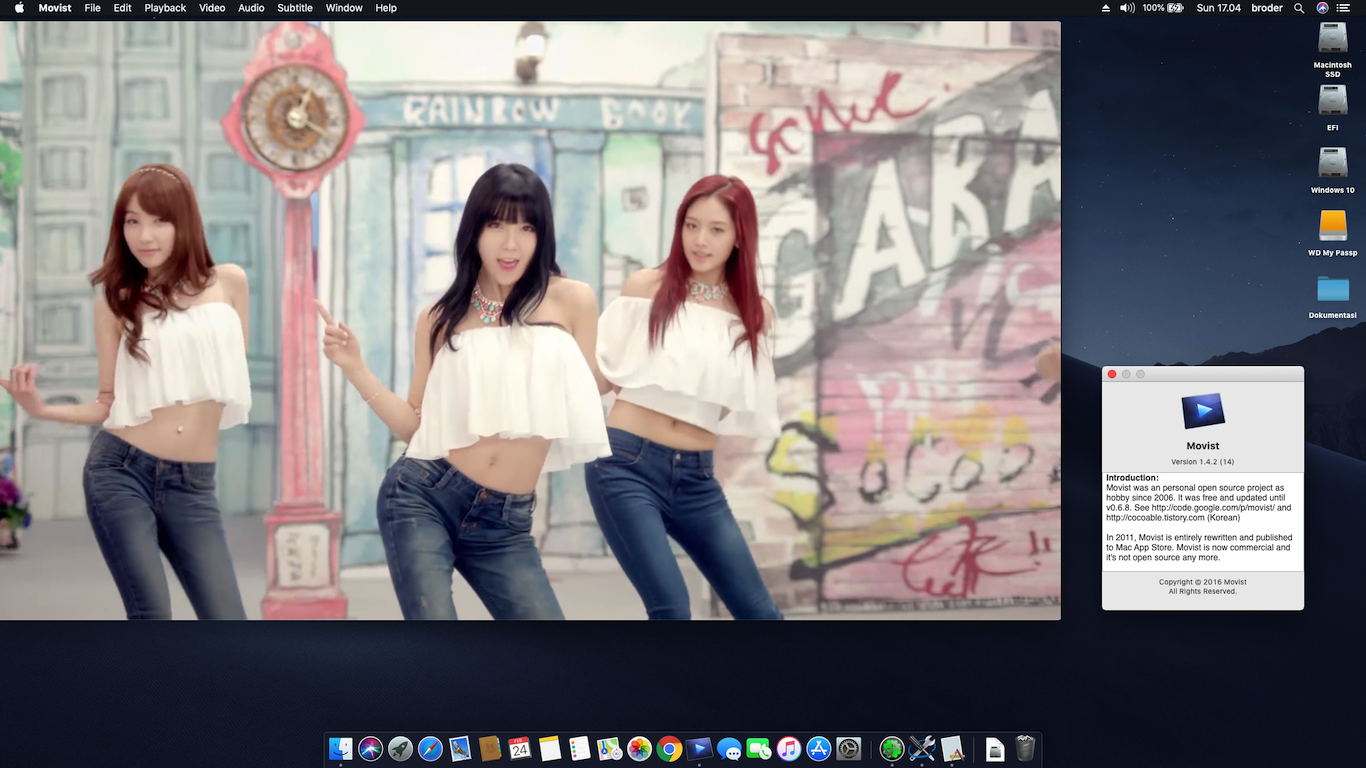
Task: Open Reminders list icon in Dock
Action: click(x=580, y=748)
